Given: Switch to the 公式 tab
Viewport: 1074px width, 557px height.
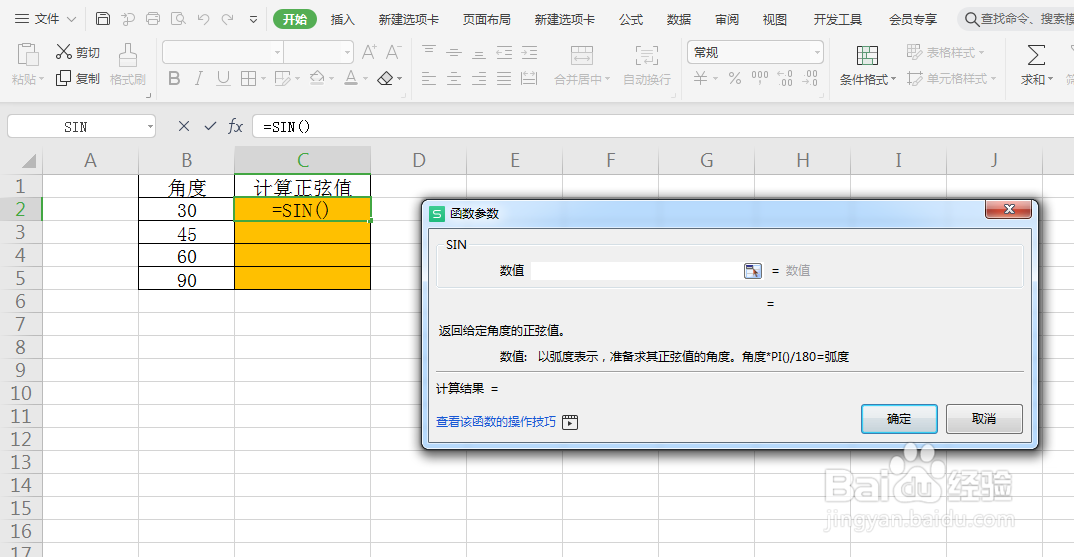Looking at the screenshot, I should (x=631, y=19).
